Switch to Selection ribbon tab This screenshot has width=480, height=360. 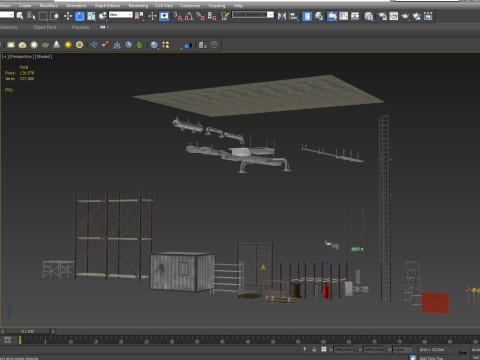pos(9,27)
